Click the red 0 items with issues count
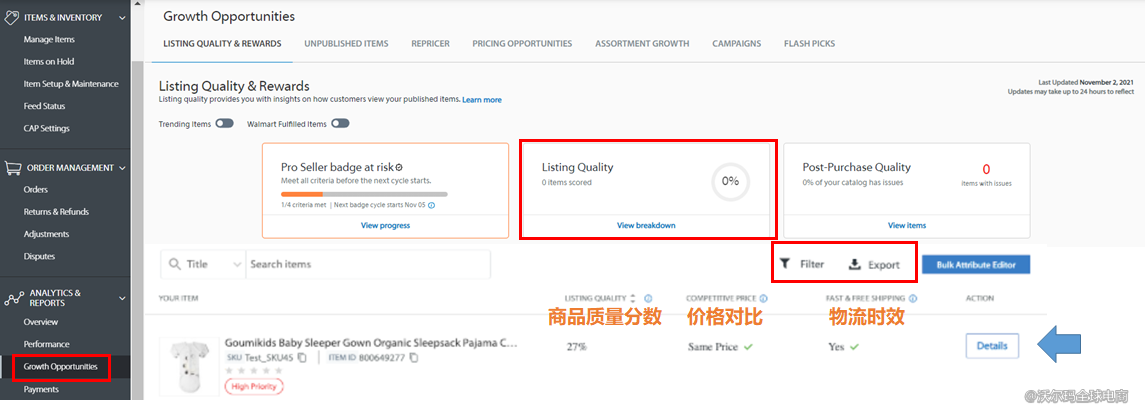1145x408 pixels. pyautogui.click(x=986, y=170)
